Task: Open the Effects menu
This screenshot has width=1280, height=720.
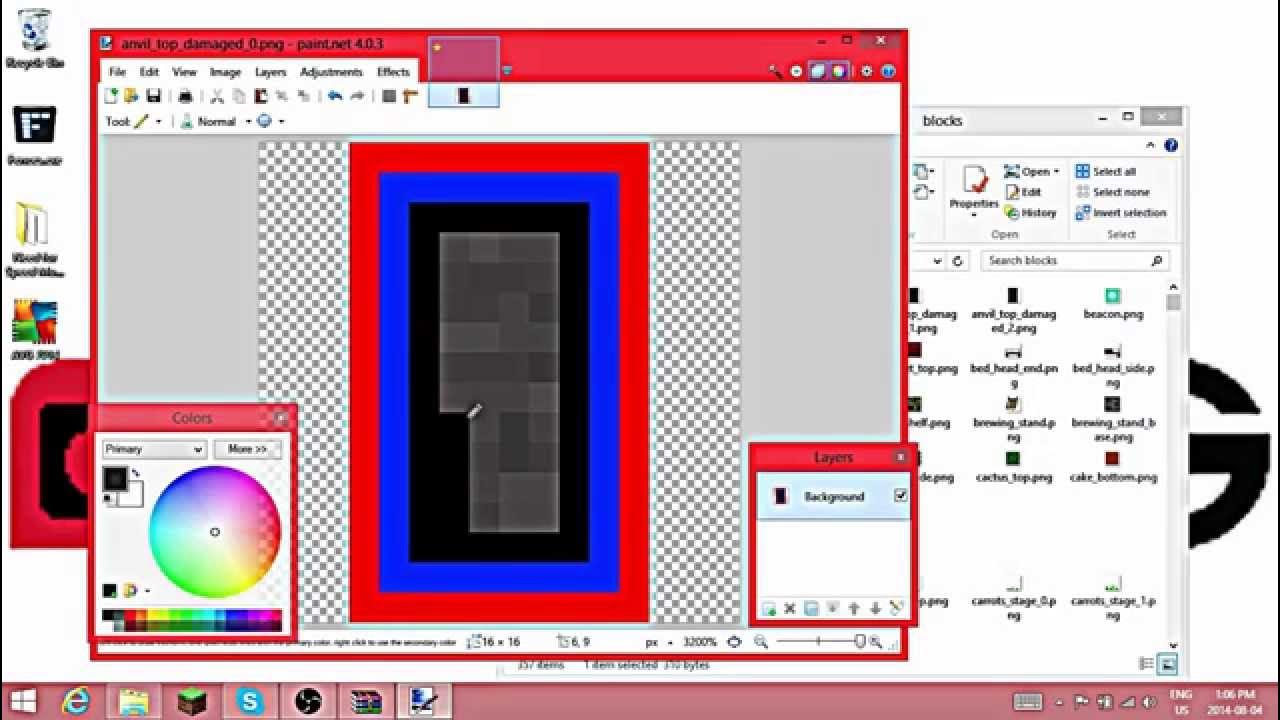Action: (x=393, y=72)
